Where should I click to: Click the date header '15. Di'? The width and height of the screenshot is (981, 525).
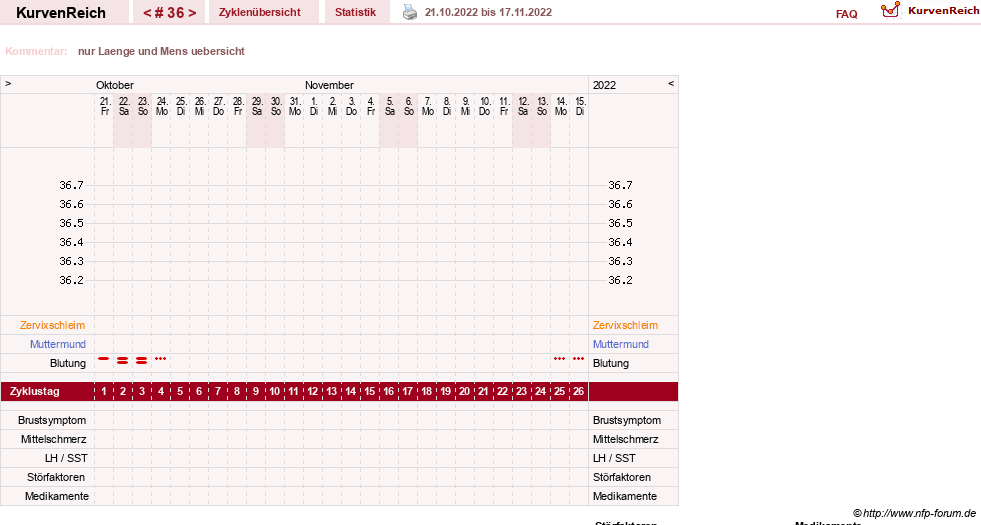tap(580, 106)
